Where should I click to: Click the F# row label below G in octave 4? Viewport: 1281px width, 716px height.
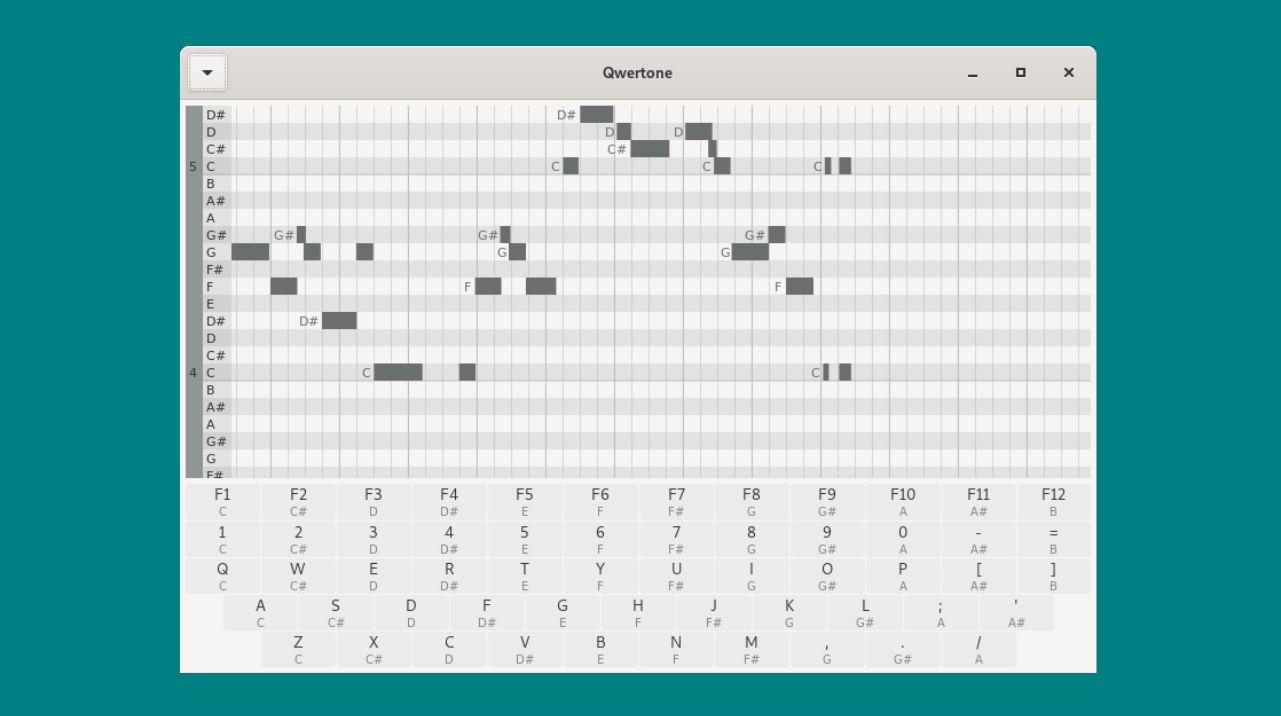point(215,269)
